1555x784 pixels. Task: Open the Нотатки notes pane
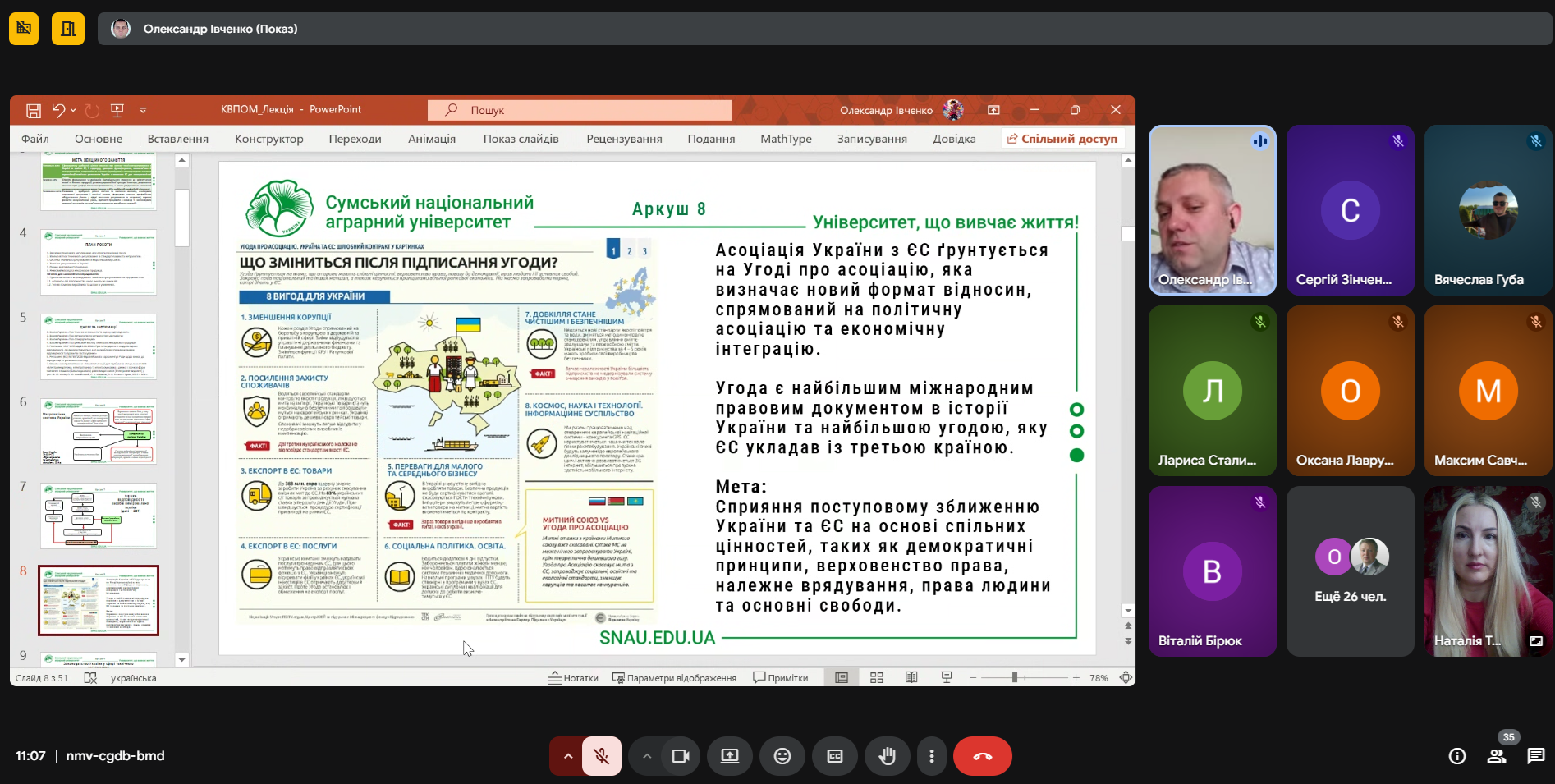[574, 678]
